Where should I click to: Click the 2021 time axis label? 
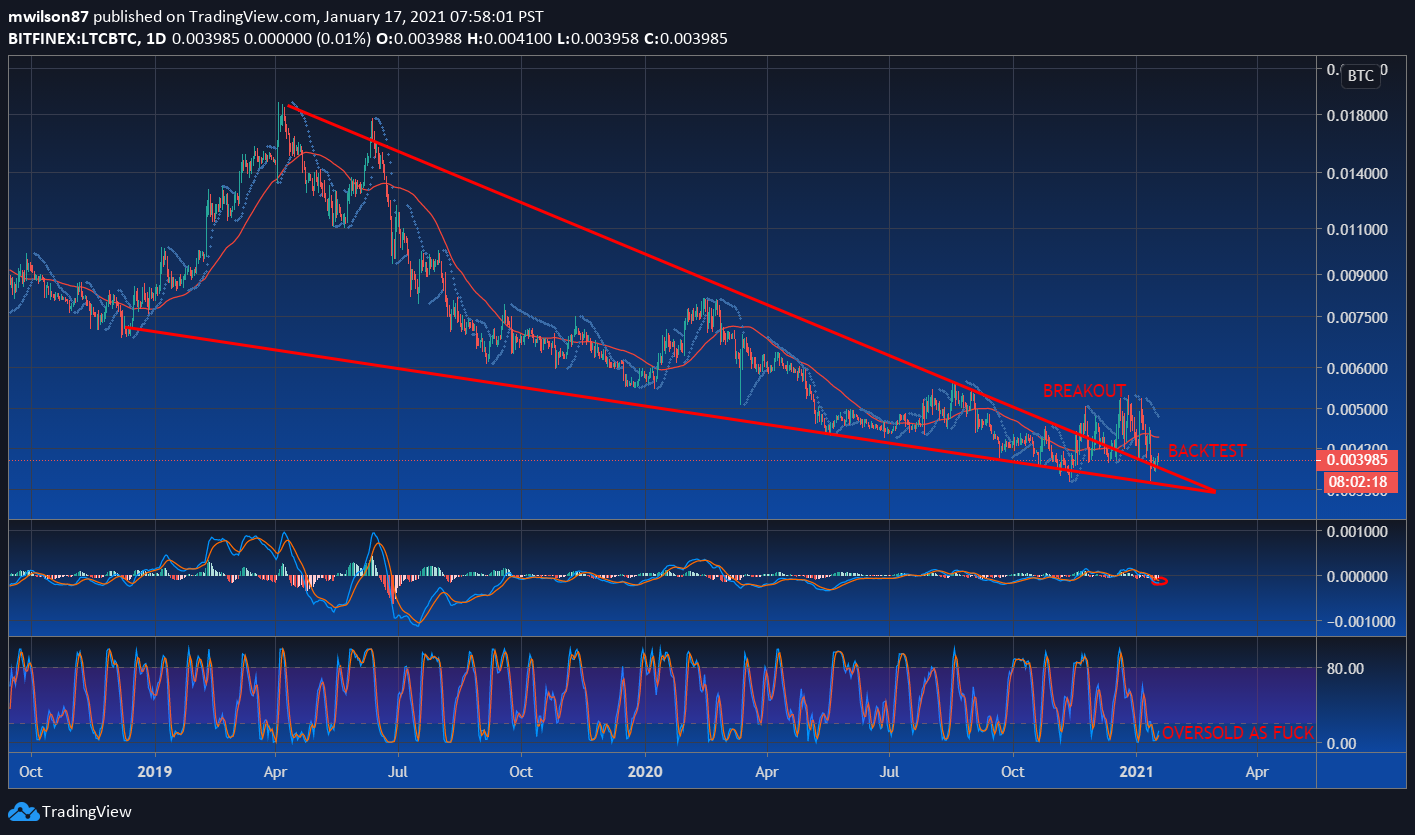pyautogui.click(x=1136, y=772)
